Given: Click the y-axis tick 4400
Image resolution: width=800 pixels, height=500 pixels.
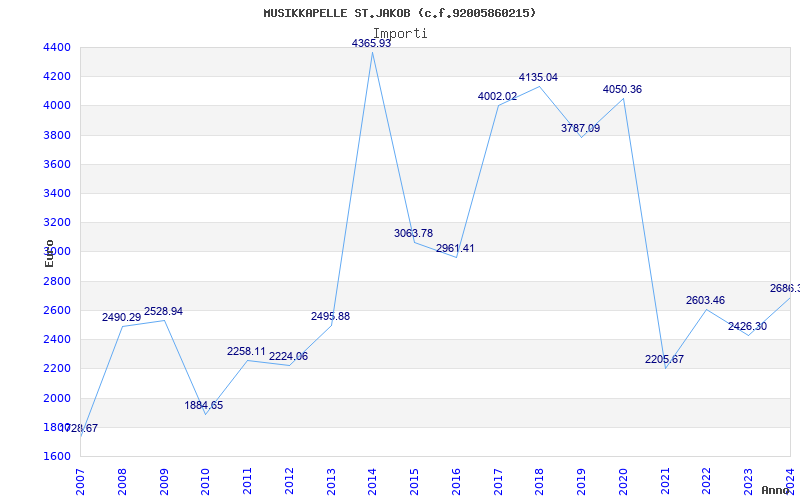Looking at the screenshot, I should pos(58,47).
